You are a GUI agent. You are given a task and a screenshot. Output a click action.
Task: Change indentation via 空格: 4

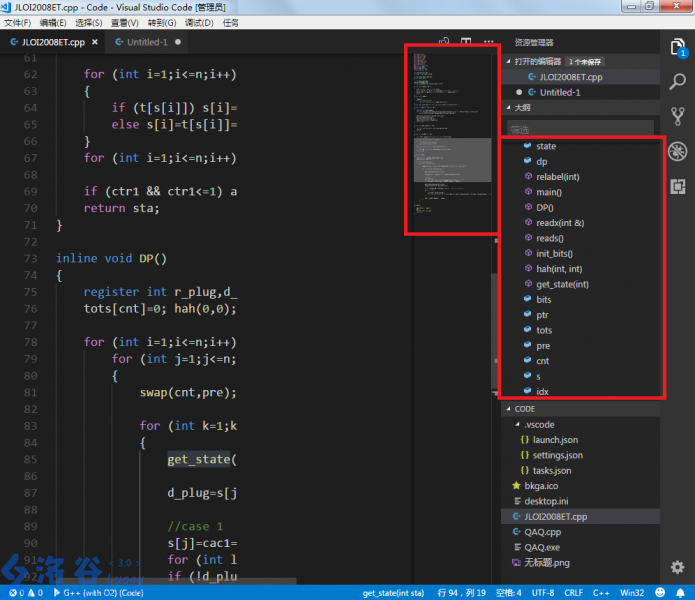click(x=508, y=593)
